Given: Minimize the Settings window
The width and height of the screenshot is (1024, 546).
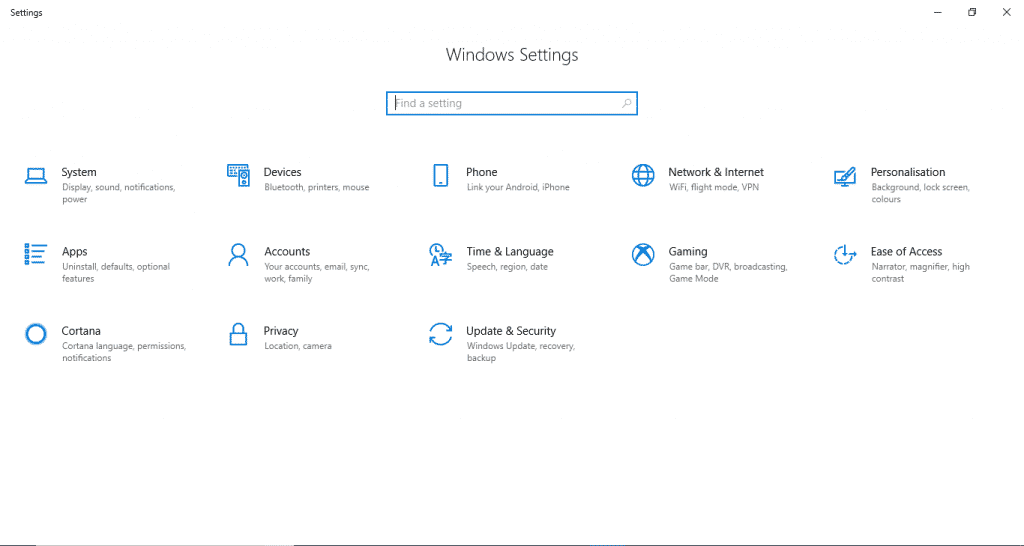Looking at the screenshot, I should click(x=938, y=12).
